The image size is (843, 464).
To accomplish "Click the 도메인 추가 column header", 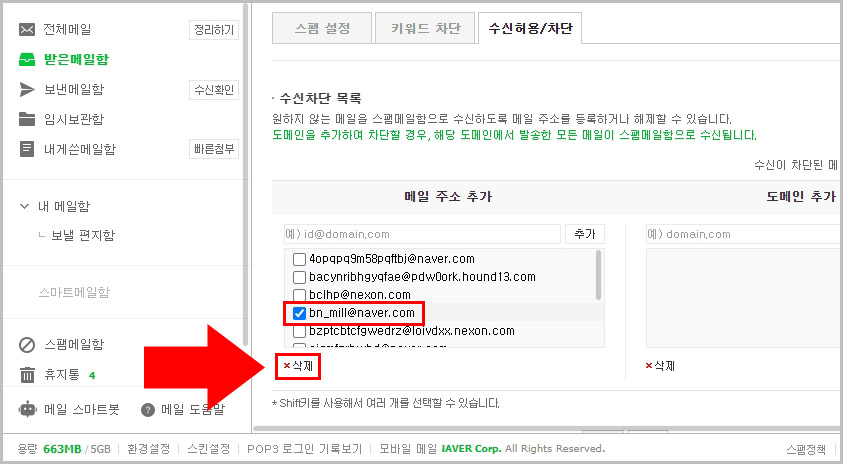I will click(x=801, y=197).
